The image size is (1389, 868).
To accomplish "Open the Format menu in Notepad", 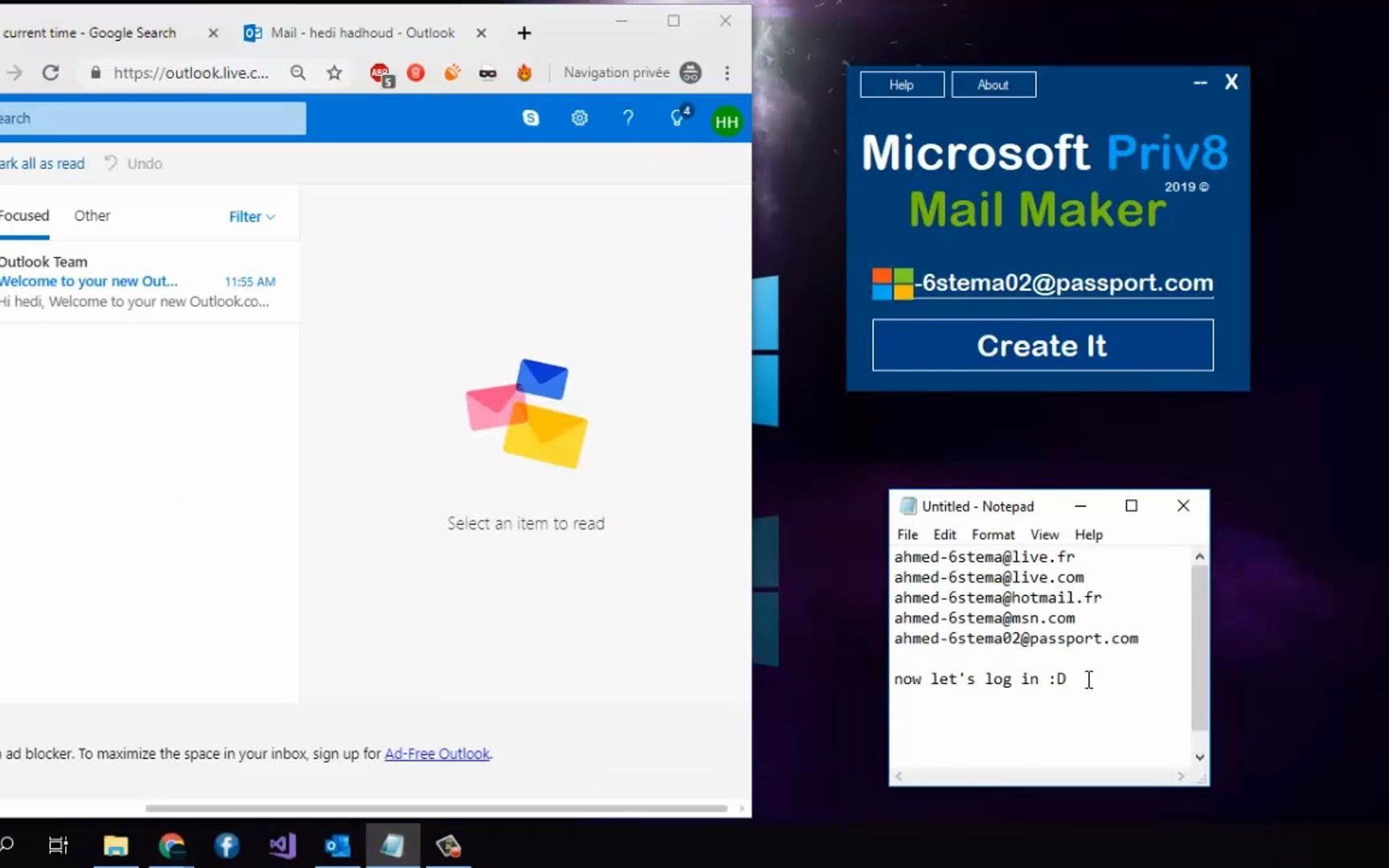I will tap(993, 534).
